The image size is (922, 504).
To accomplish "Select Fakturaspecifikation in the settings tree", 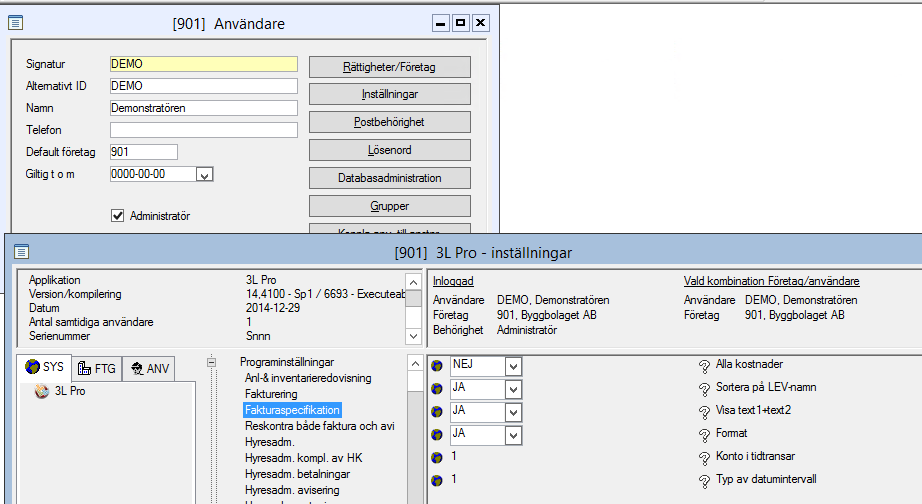I will coord(292,410).
